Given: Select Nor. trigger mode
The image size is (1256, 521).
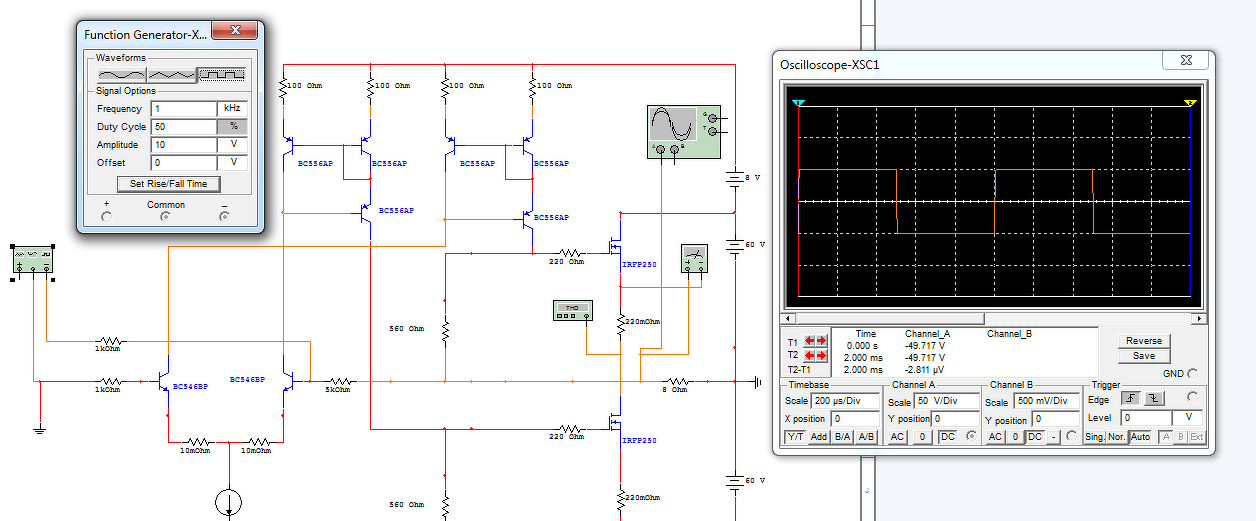Looking at the screenshot, I should [1117, 437].
